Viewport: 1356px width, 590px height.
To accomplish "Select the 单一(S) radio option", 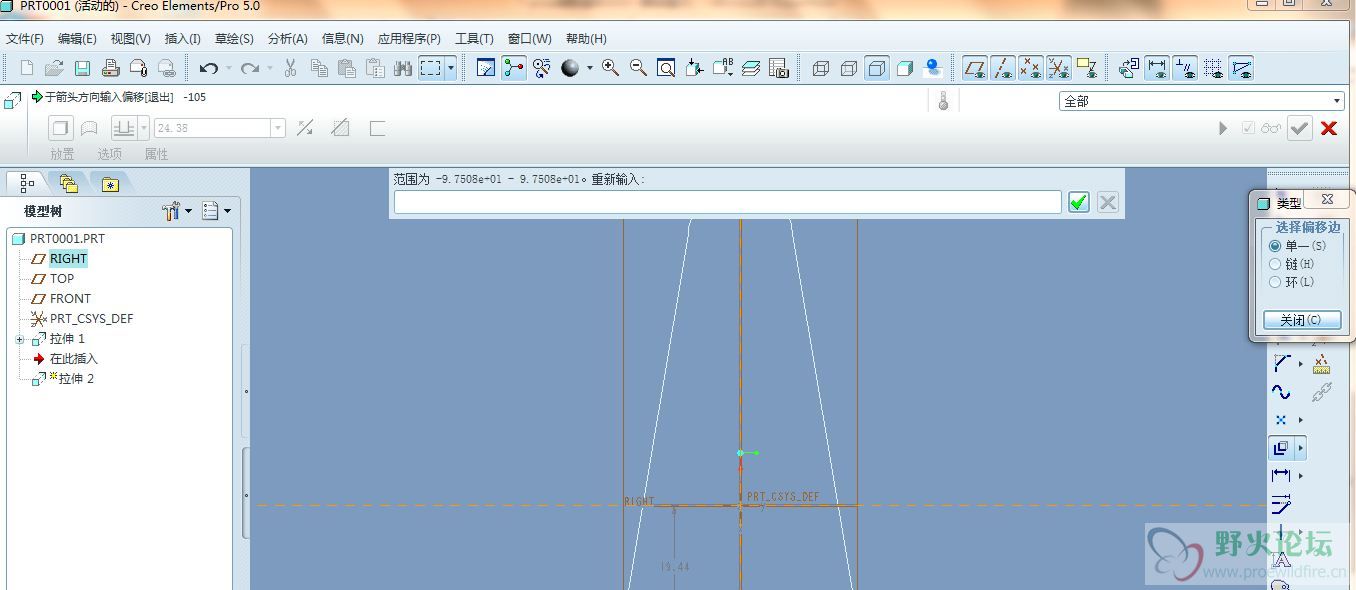I will tap(1275, 246).
